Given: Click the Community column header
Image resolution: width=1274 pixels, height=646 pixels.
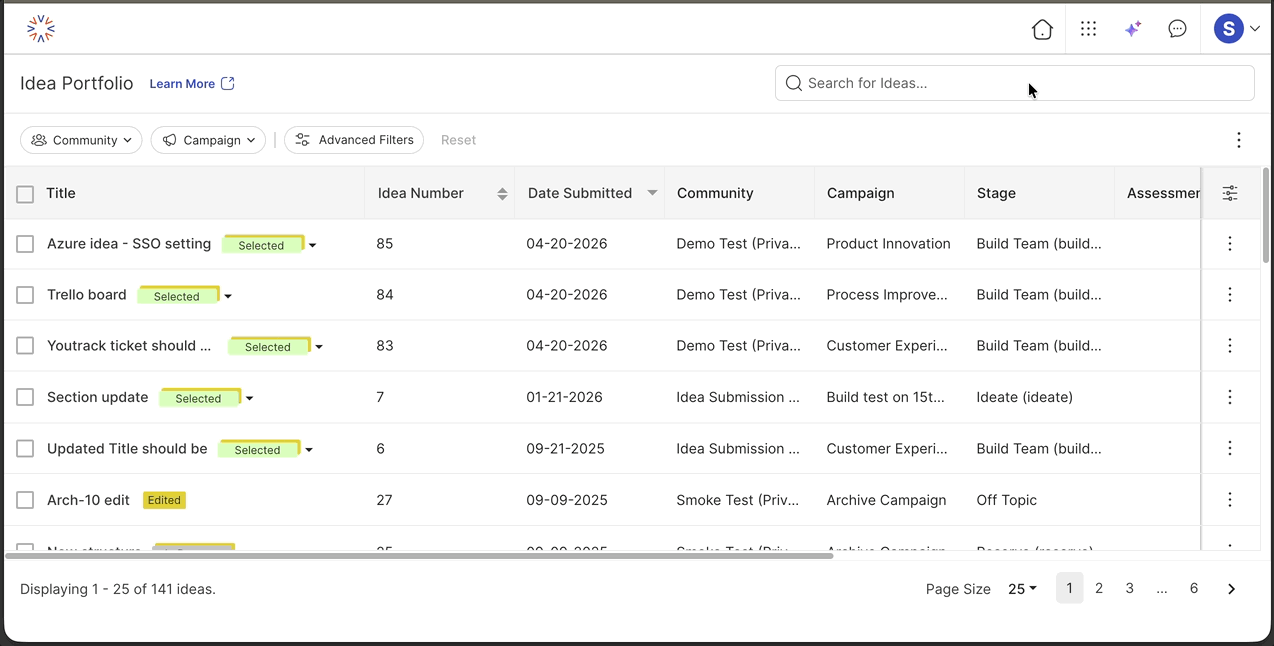Looking at the screenshot, I should 715,193.
